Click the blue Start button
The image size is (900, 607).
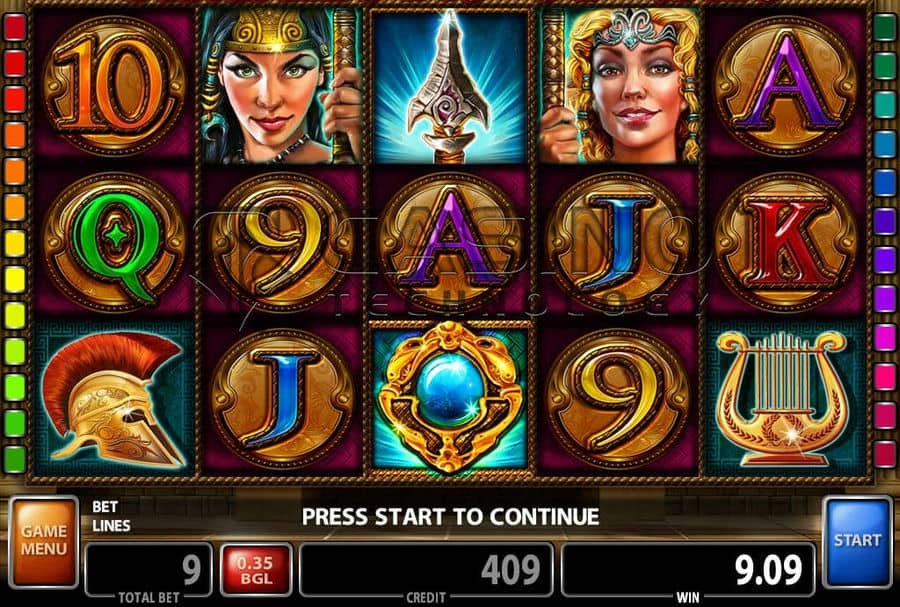[x=857, y=542]
